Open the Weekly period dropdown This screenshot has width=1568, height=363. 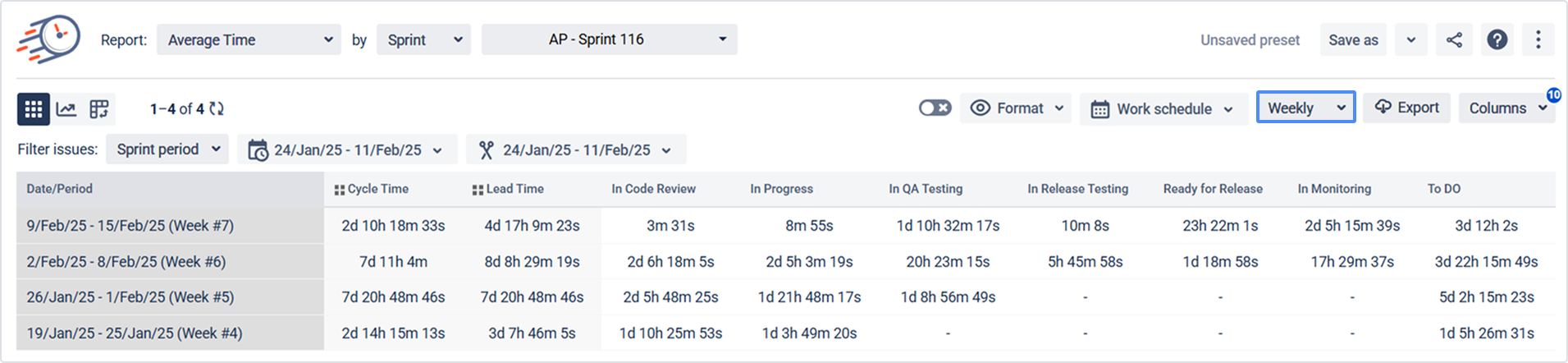pyautogui.click(x=1305, y=108)
